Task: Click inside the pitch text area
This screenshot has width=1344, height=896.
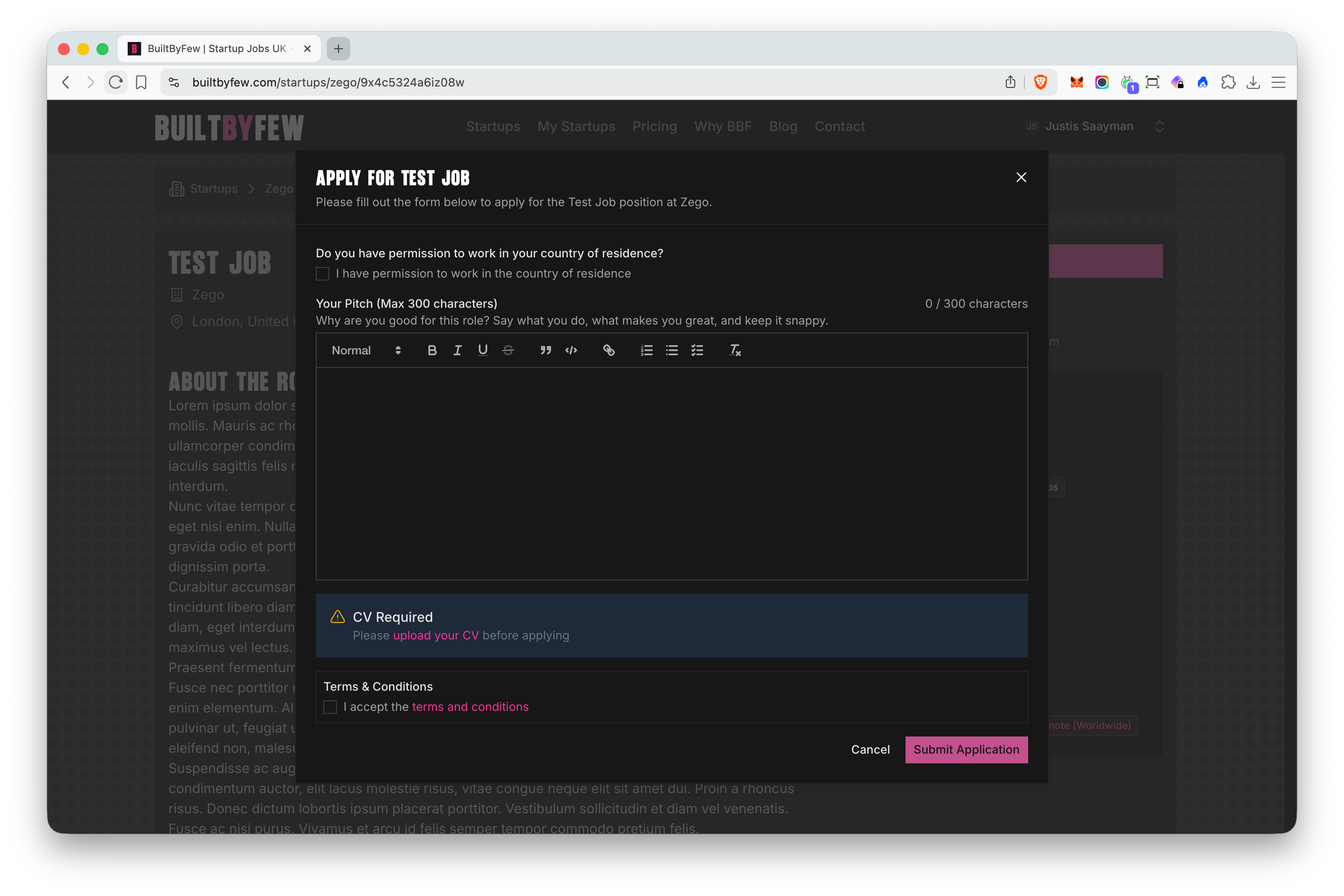Action: tap(672, 469)
